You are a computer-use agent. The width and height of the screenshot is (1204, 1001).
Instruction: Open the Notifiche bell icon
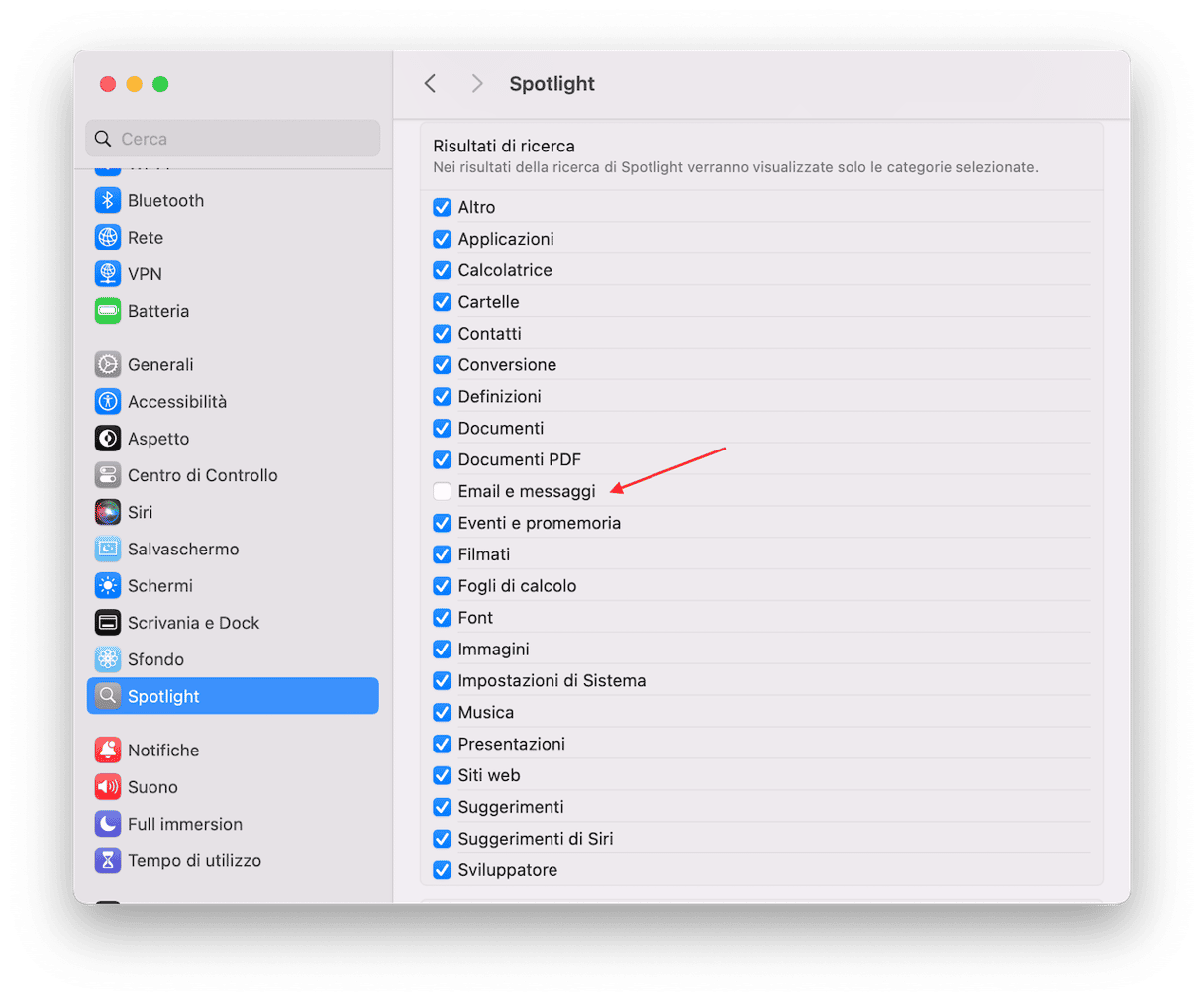(x=108, y=750)
